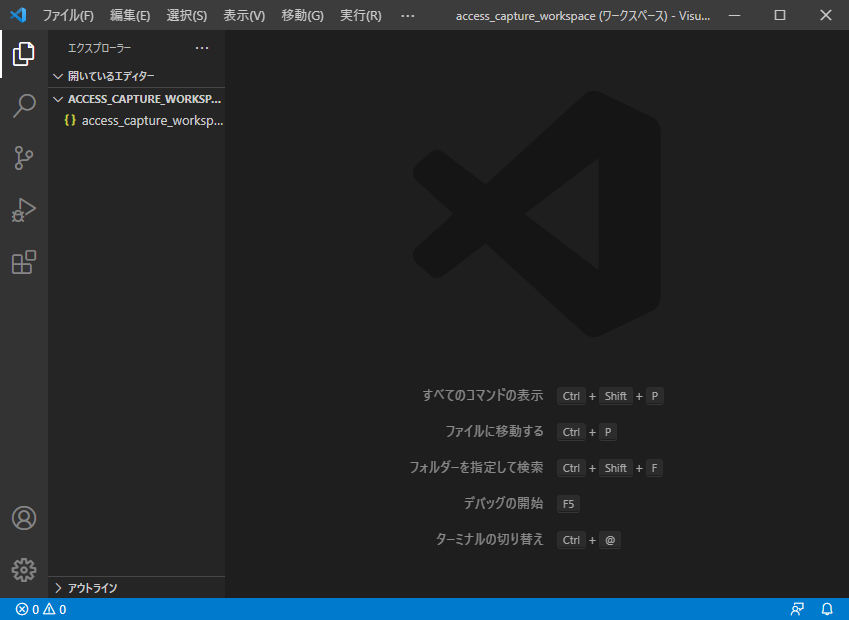Open the feedback icon in status bar
Screen dimensions: 849x620
pos(797,609)
